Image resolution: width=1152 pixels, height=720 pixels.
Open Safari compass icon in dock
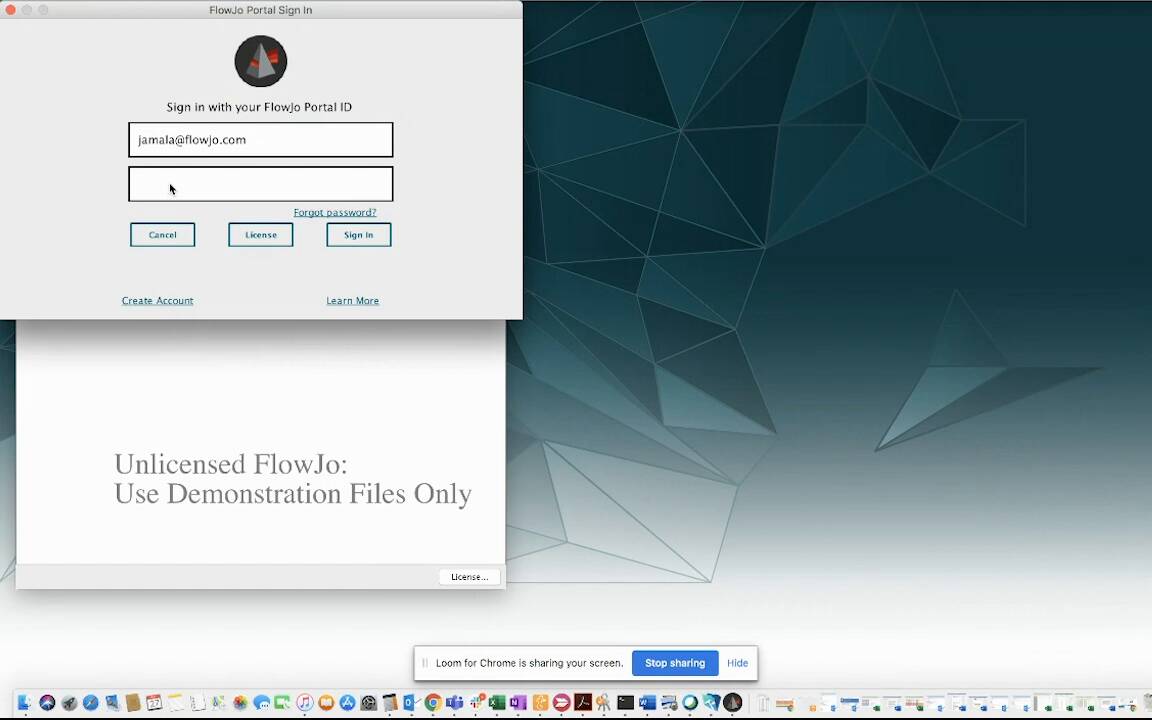90,702
